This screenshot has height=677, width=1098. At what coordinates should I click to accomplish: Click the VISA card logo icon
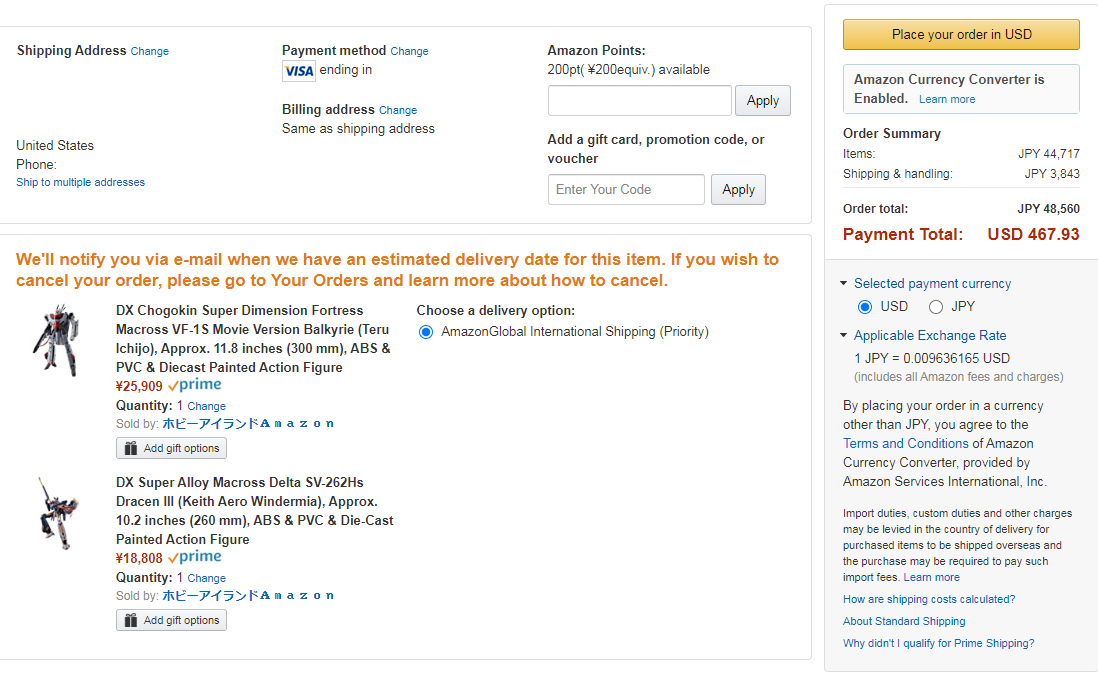coord(299,71)
